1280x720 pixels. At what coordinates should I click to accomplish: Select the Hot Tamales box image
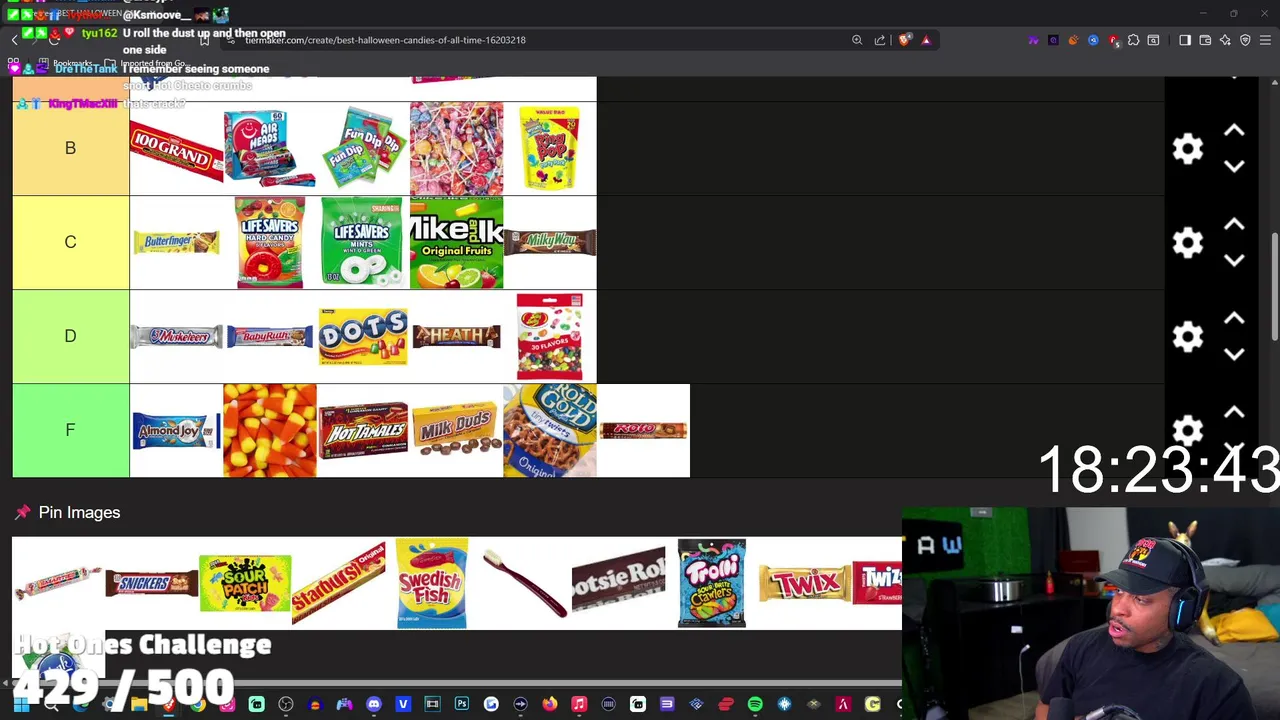click(x=363, y=431)
